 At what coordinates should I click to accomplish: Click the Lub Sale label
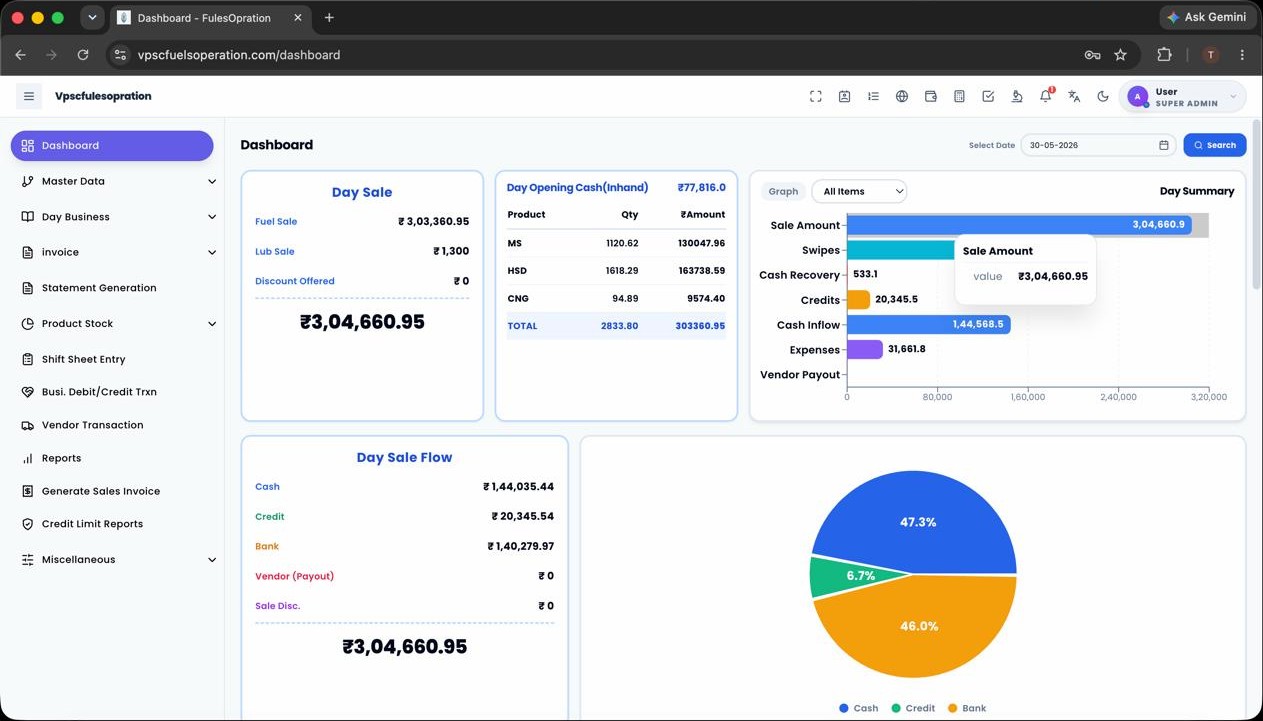[x=275, y=252]
